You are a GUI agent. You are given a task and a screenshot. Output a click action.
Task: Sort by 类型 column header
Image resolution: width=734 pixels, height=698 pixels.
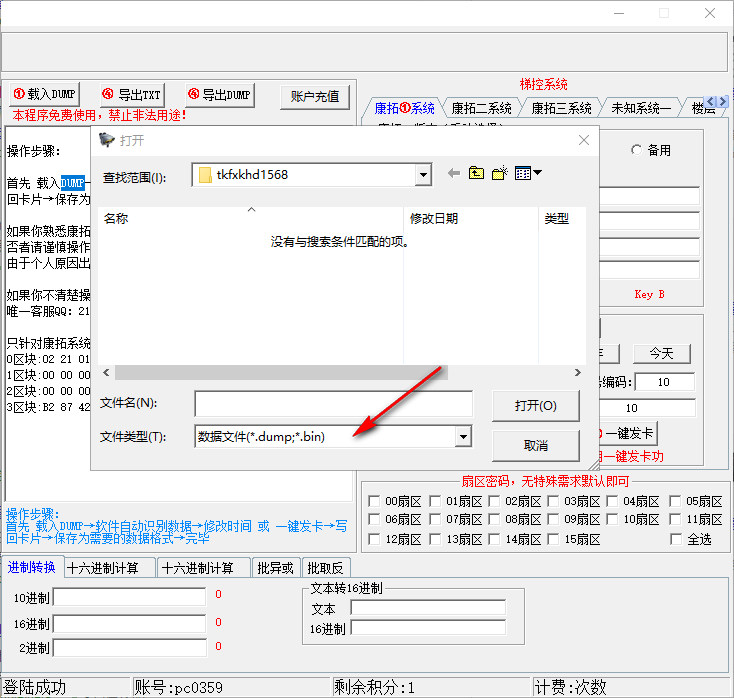[562, 219]
